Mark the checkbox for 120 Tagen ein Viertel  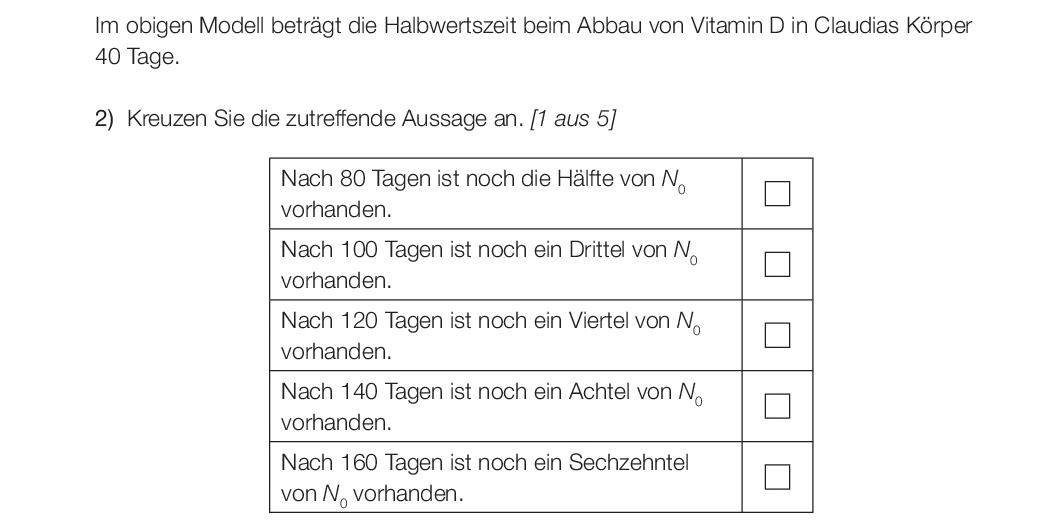[777, 335]
